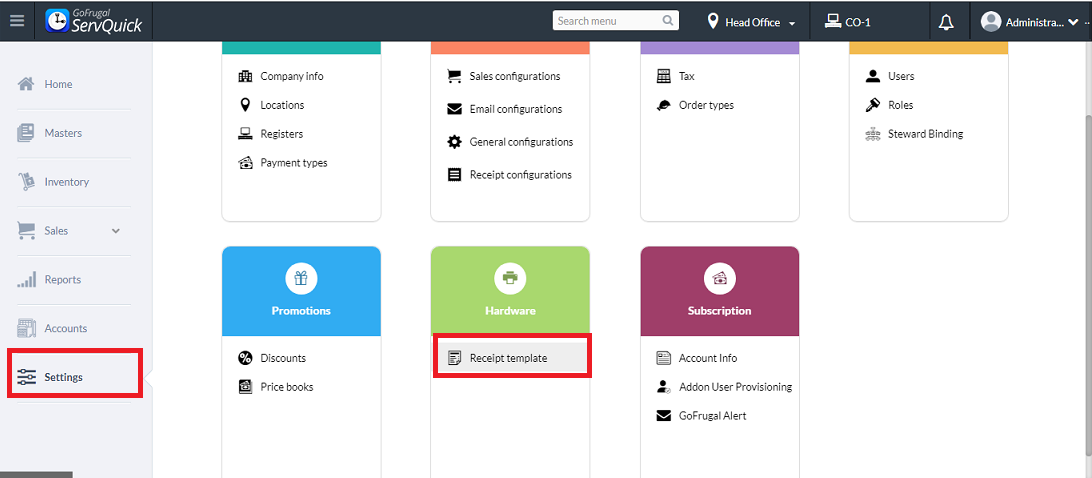Click the Promotions gift icon
1092x478 pixels.
301,278
